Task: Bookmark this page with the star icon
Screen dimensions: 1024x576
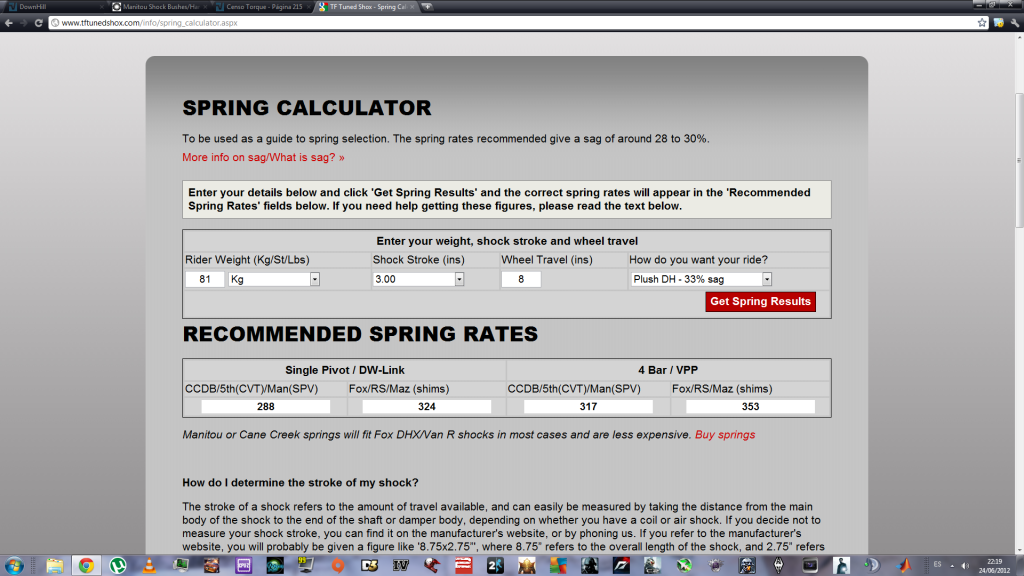Action: coord(982,23)
